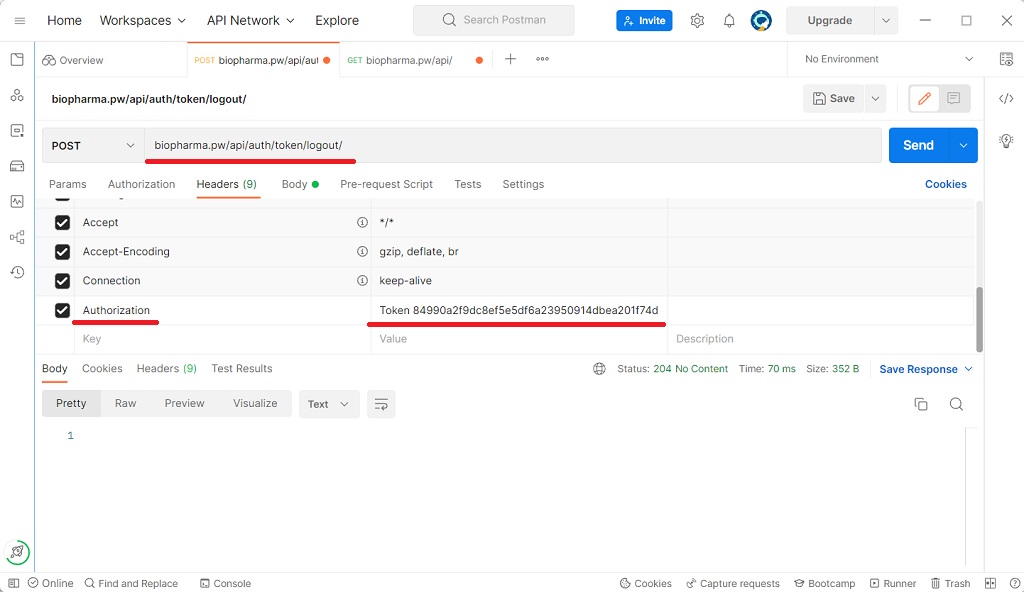1024x592 pixels.
Task: Focus the Search Postman field
Action: coord(494,20)
